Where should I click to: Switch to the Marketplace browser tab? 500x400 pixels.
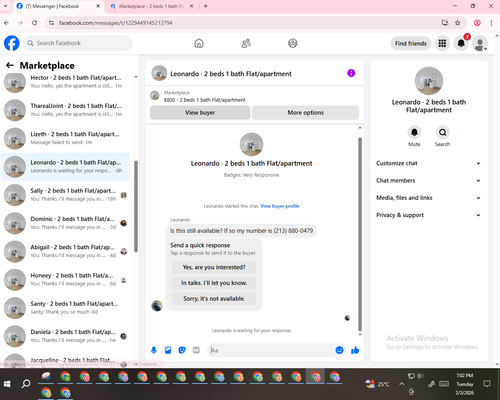tap(152, 6)
